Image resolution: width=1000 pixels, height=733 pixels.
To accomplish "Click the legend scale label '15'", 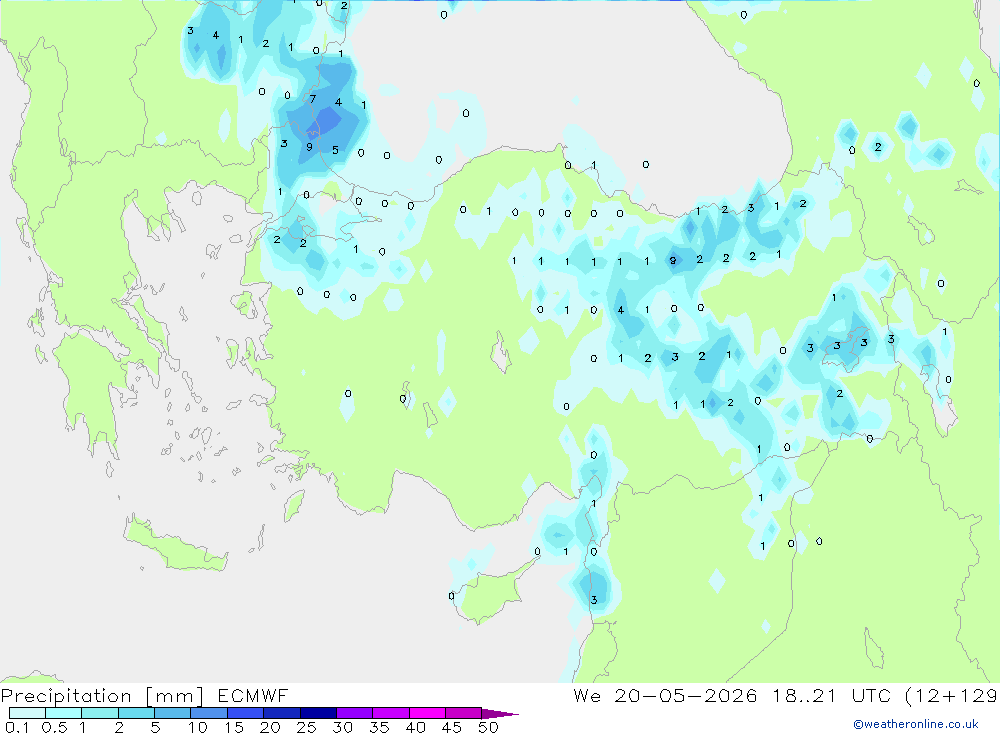I will [x=234, y=727].
